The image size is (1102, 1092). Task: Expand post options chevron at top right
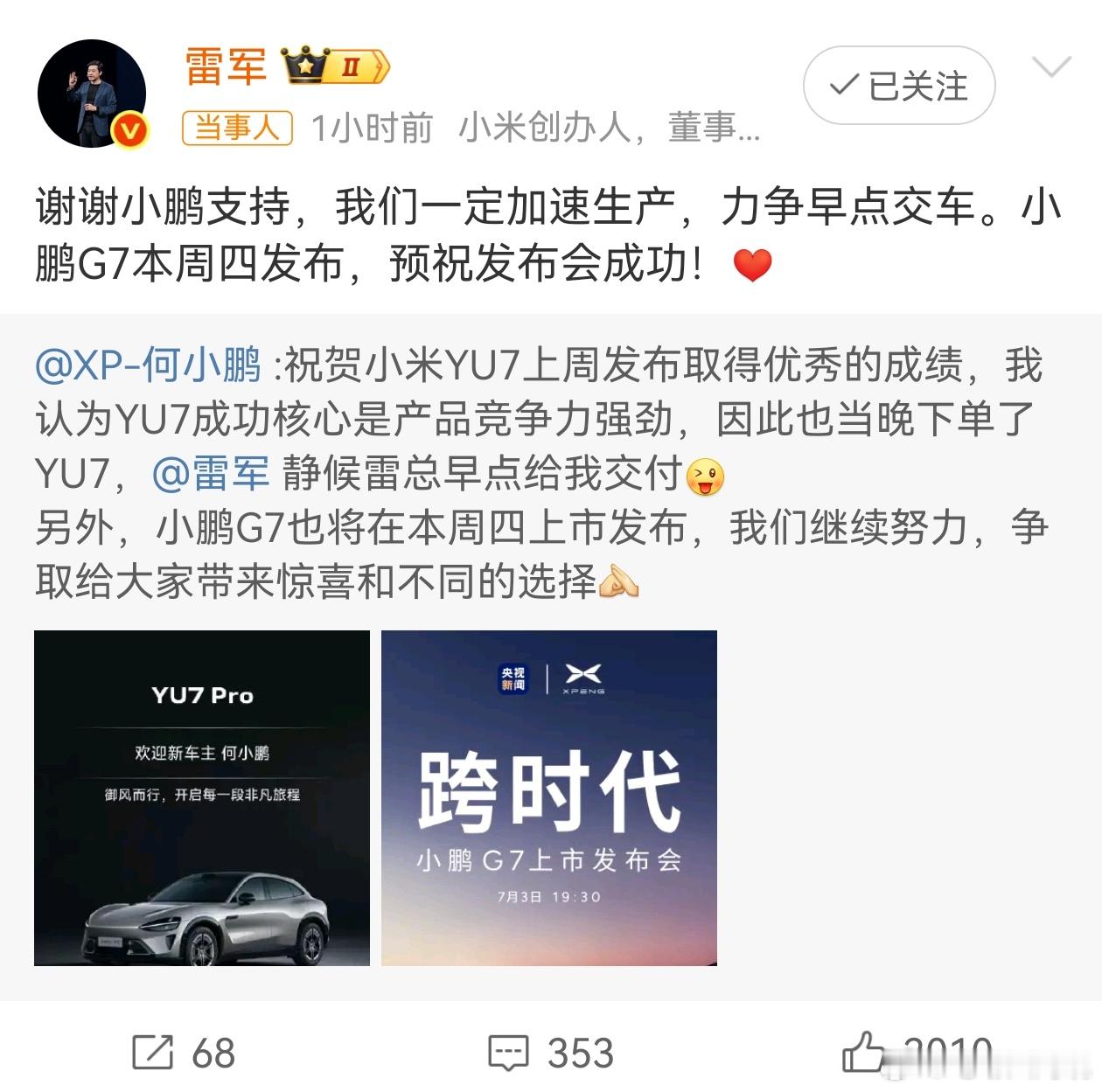coord(1052,66)
